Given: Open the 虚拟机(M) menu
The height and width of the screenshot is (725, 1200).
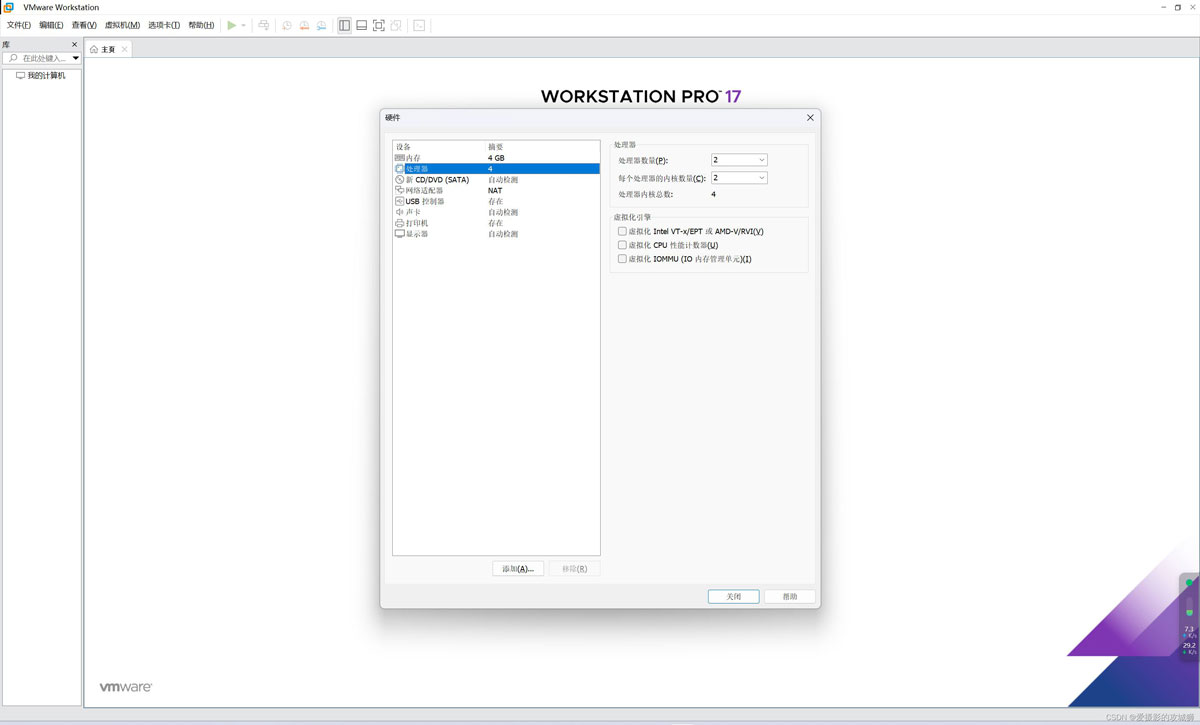Looking at the screenshot, I should click(x=122, y=25).
